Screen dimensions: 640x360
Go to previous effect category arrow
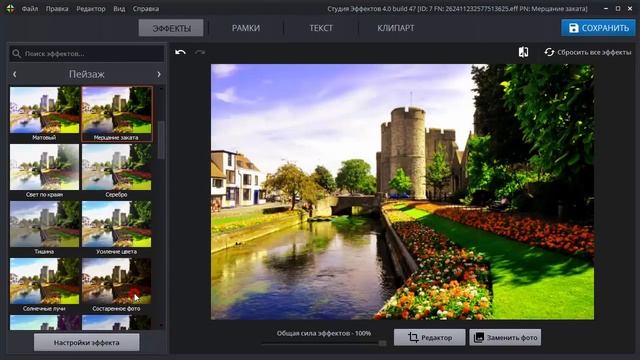coord(15,74)
